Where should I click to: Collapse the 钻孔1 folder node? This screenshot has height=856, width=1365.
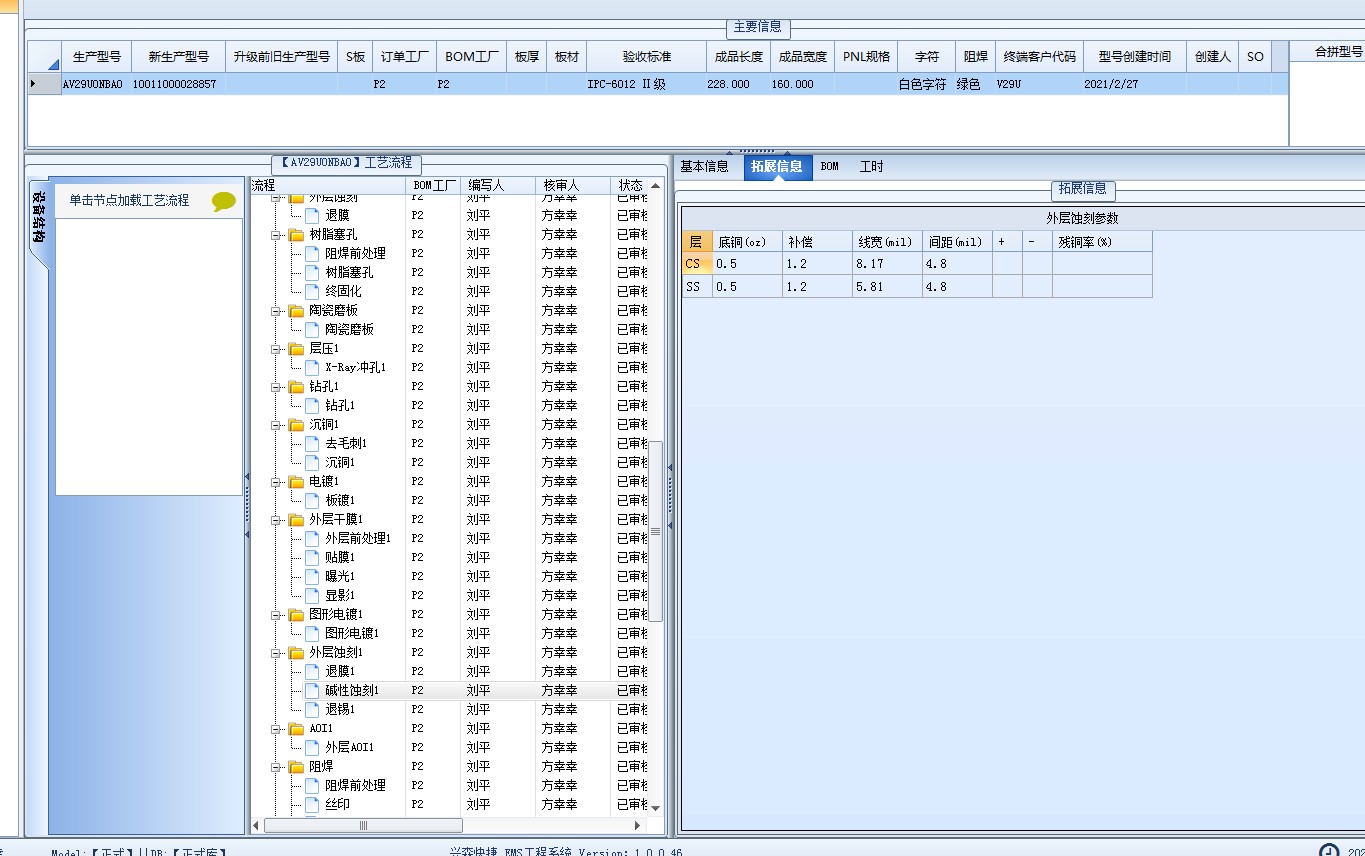coord(275,386)
